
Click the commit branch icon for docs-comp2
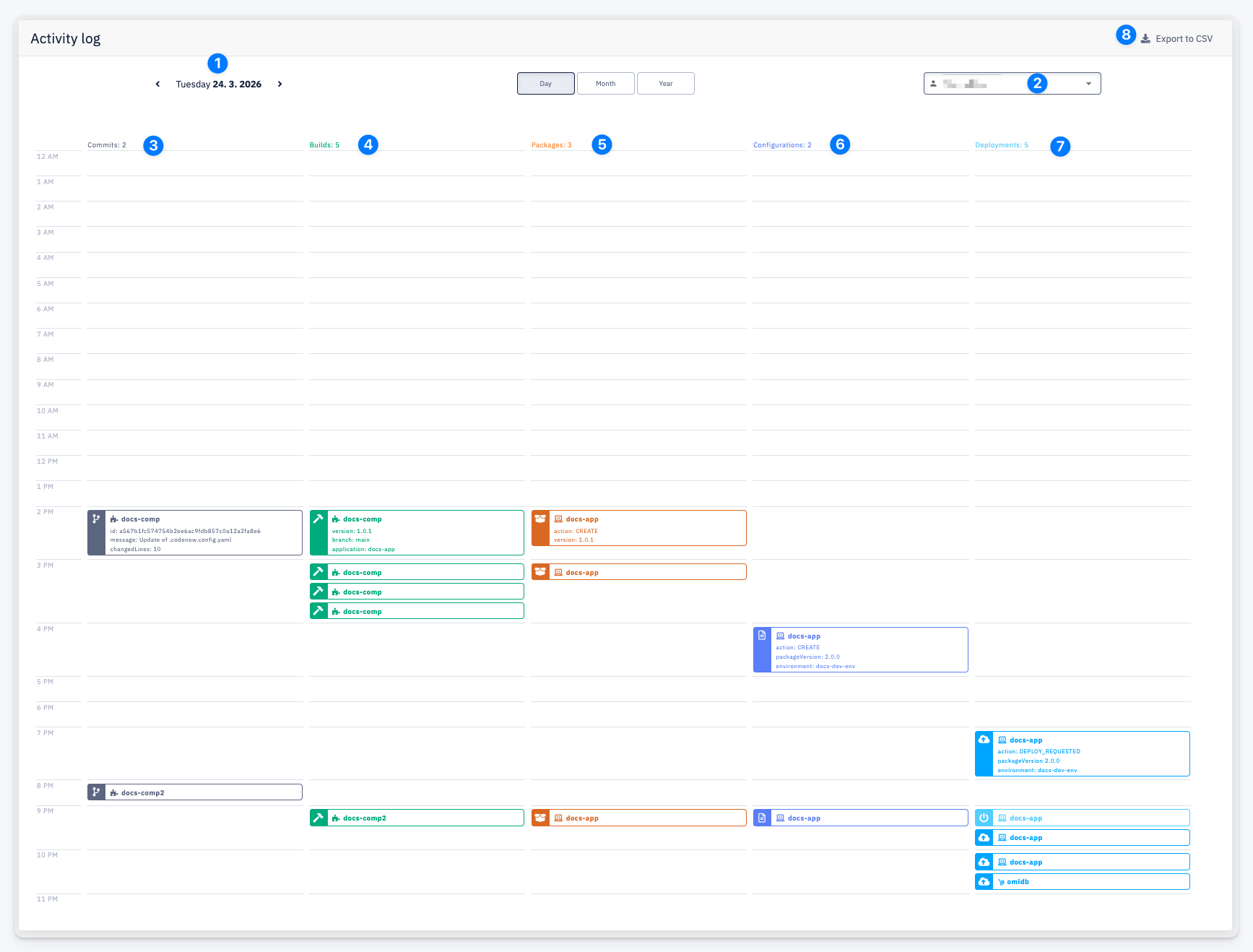pos(96,792)
